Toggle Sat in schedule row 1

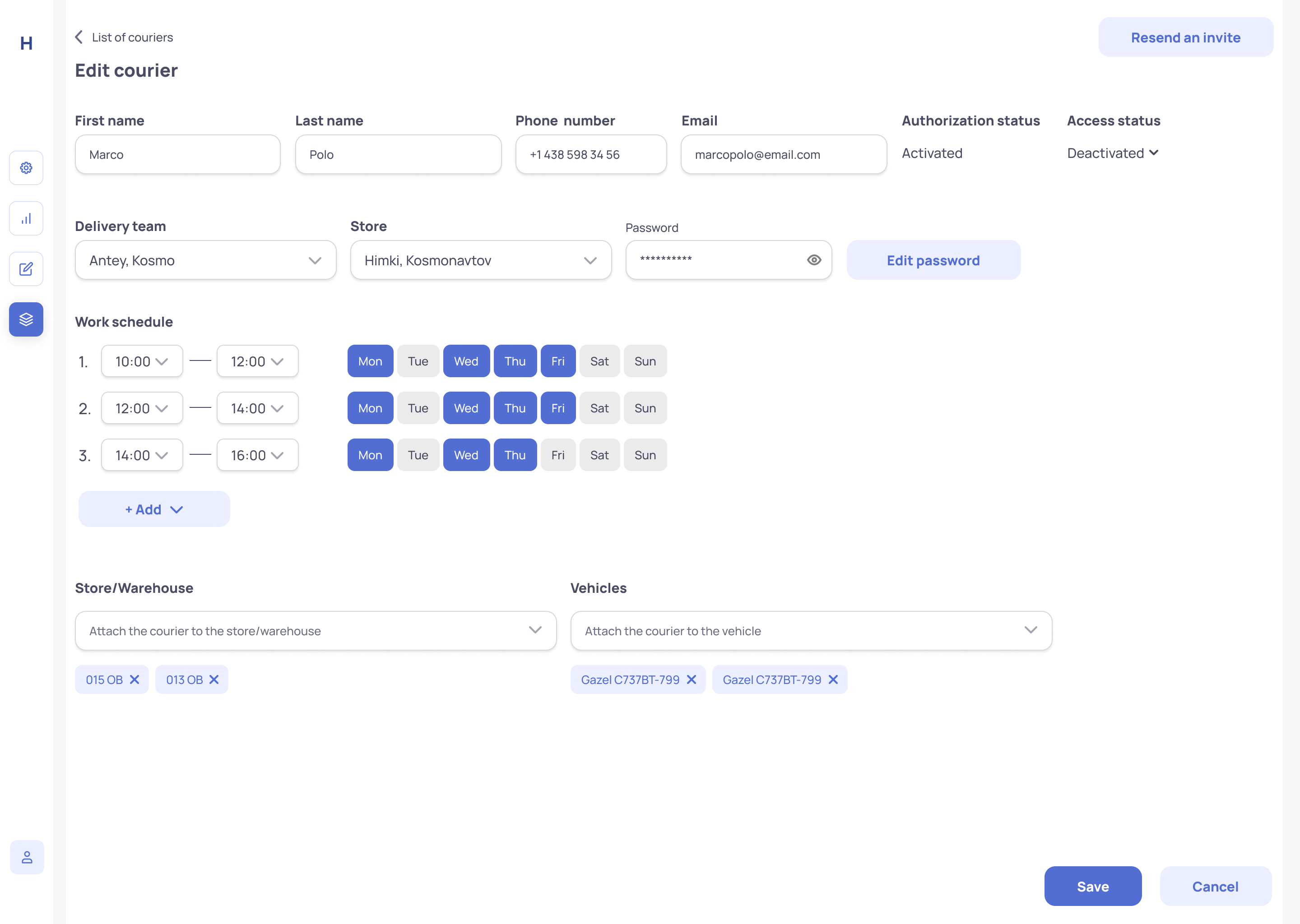click(x=599, y=361)
